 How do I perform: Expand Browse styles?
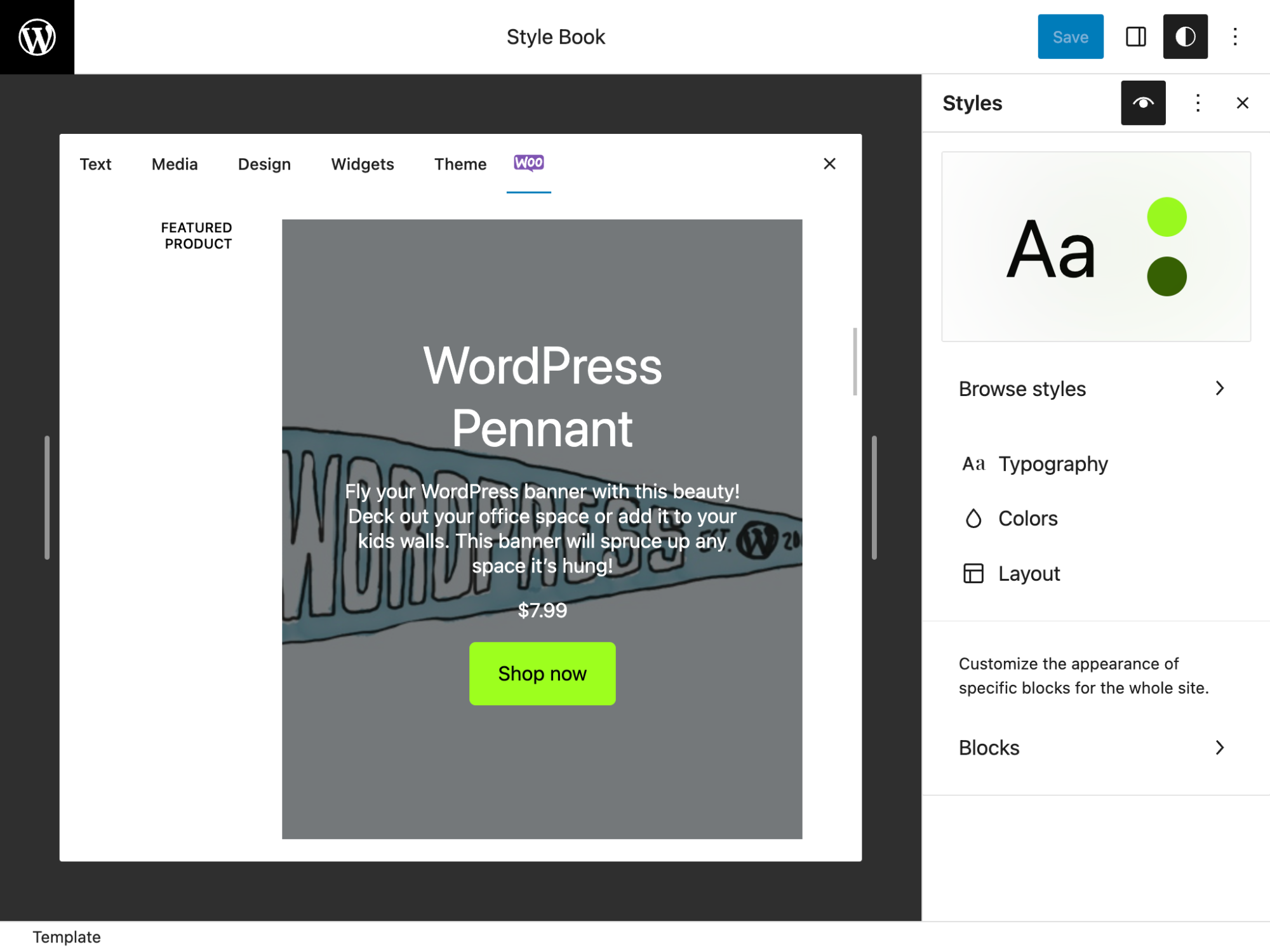[1096, 388]
